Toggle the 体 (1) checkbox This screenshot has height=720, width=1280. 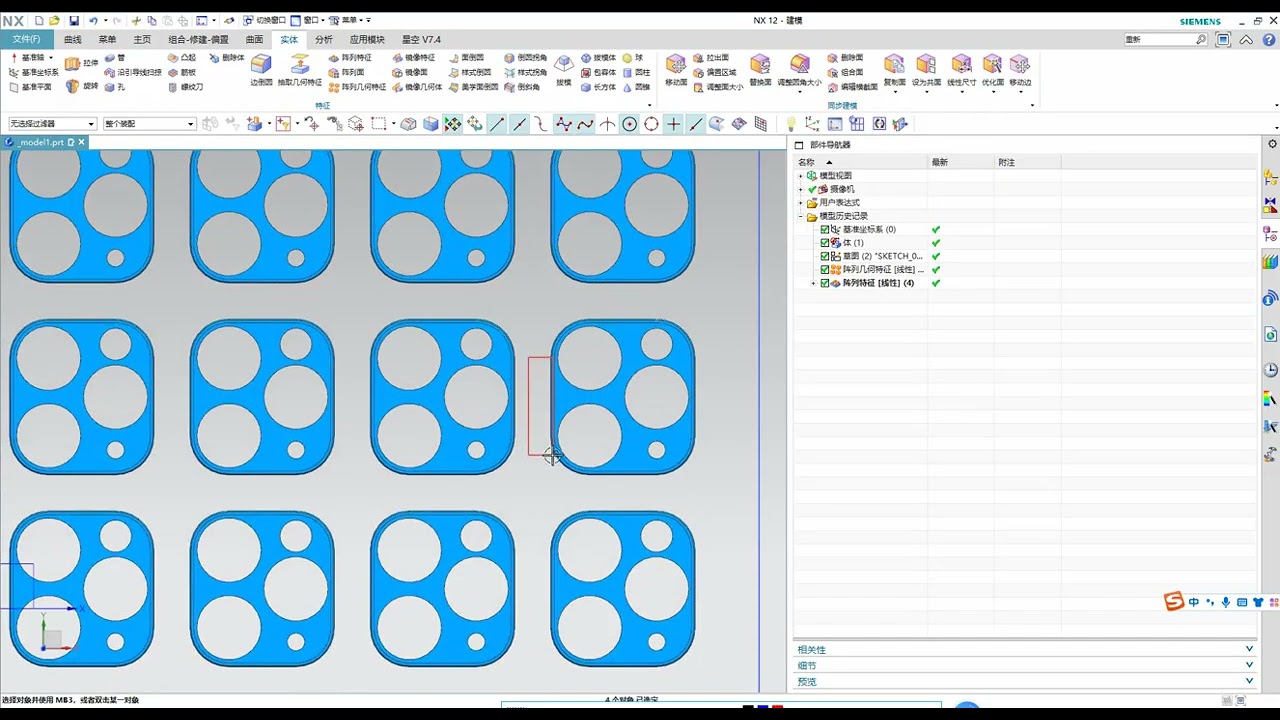click(x=825, y=243)
